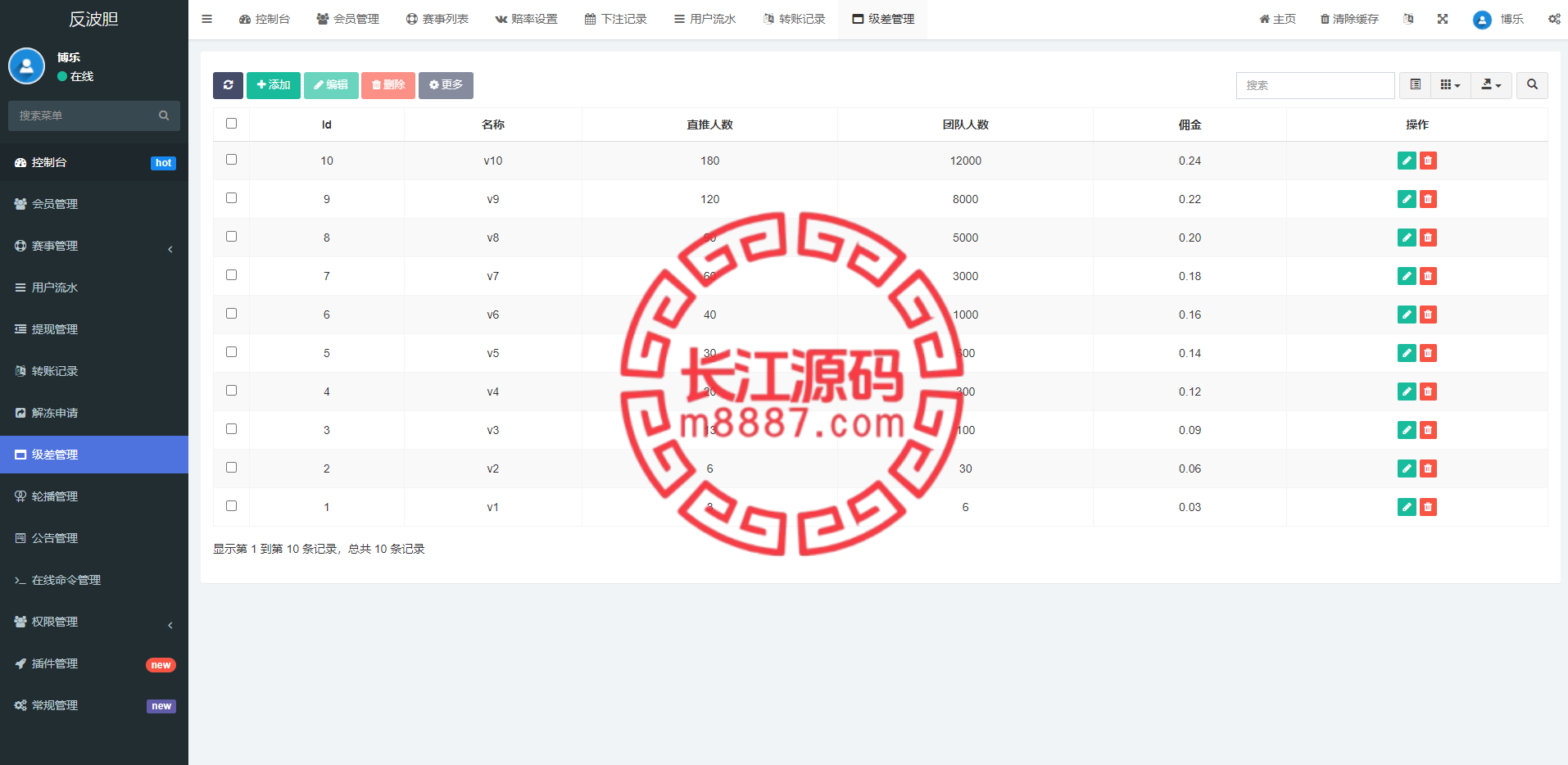Click the search magnifier button beside toolbar
This screenshot has height=765, width=1568.
(1532, 85)
